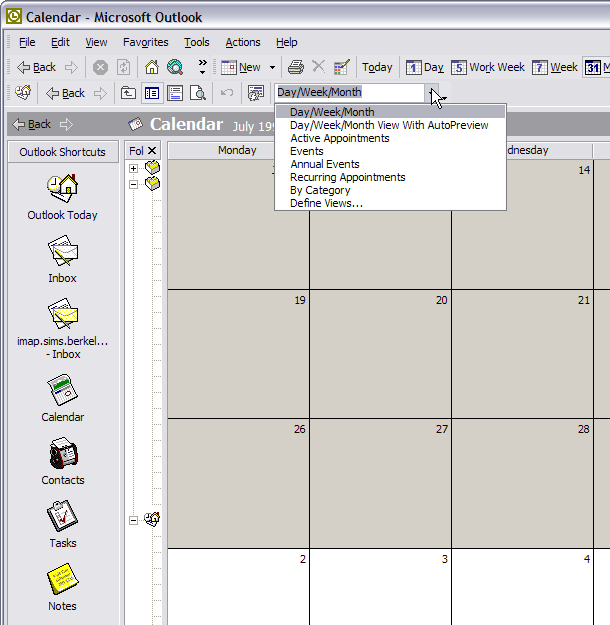Click the Current View combo box field
Image resolution: width=610 pixels, height=625 pixels.
349,92
